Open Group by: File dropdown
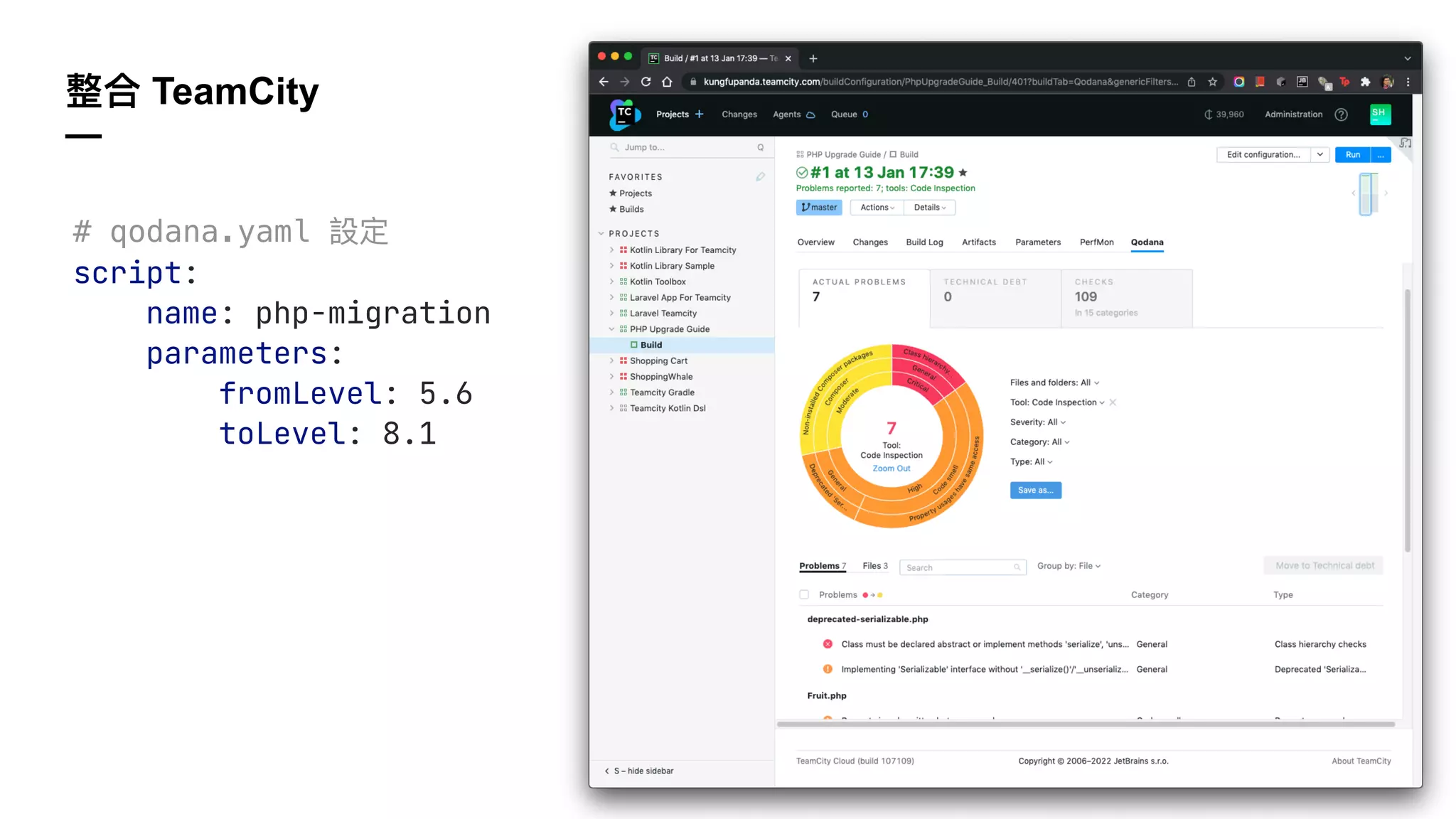This screenshot has height=819, width=1456. tap(1069, 566)
